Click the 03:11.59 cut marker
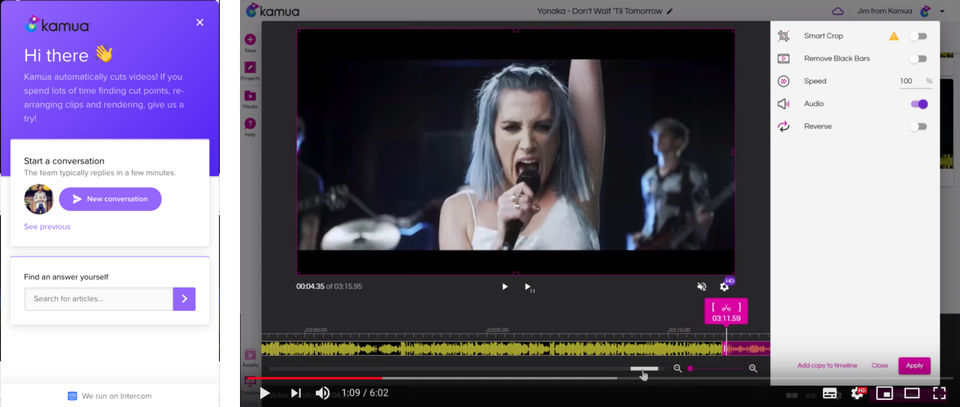Image resolution: width=960 pixels, height=407 pixels. pos(726,312)
